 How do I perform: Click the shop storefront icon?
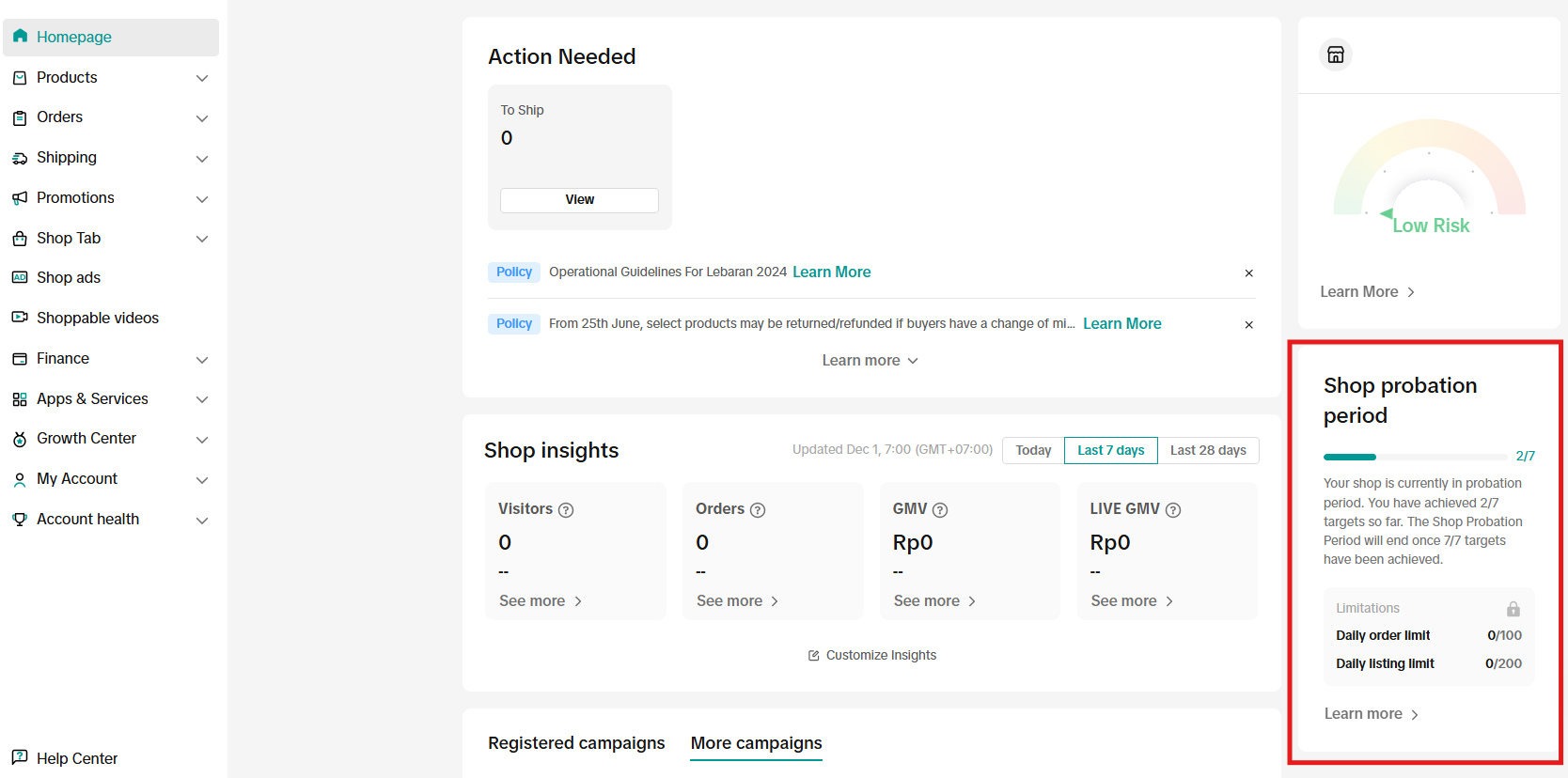tap(1335, 54)
